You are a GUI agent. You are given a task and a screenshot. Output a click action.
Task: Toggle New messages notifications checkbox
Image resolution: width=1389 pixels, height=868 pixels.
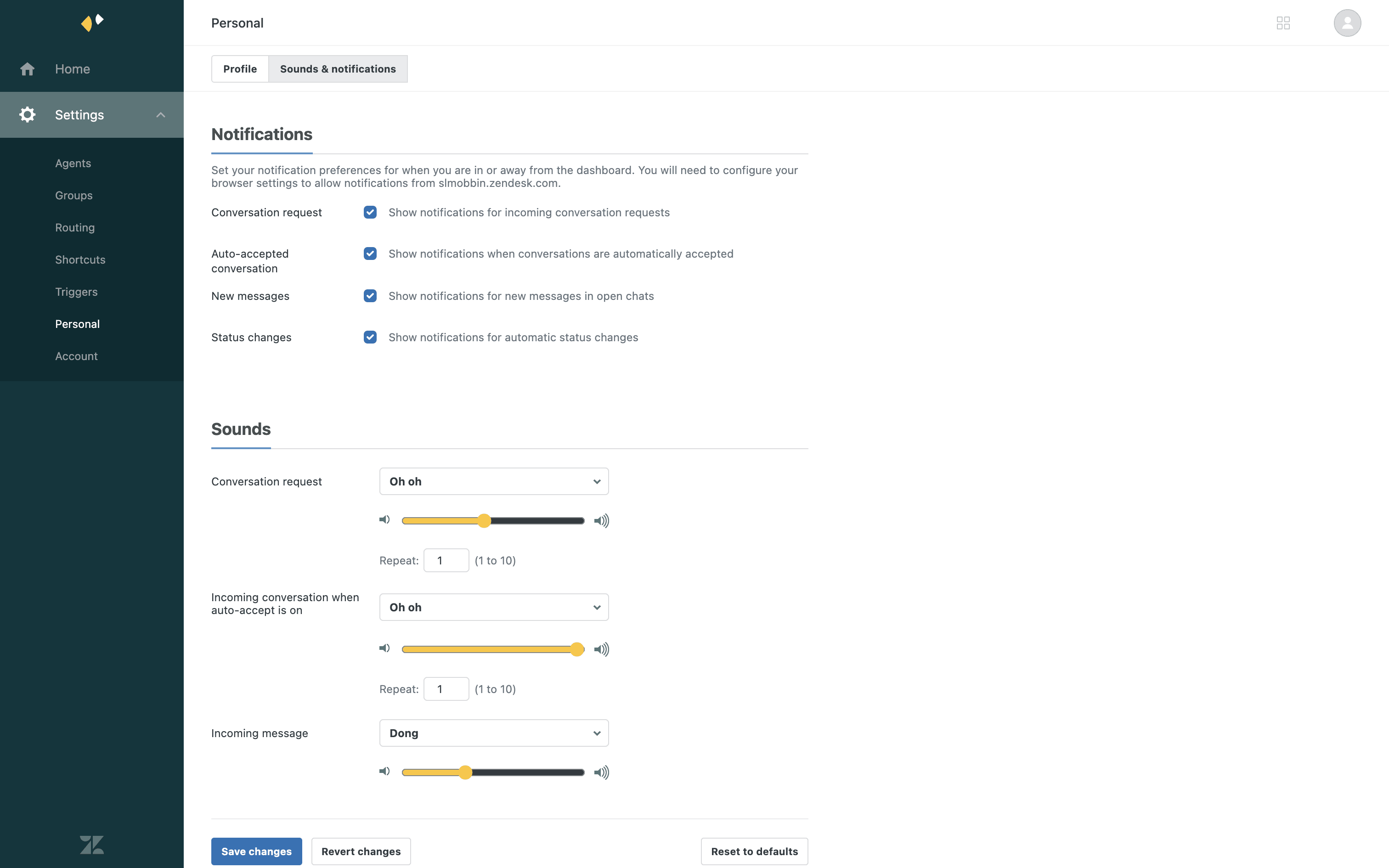point(370,296)
